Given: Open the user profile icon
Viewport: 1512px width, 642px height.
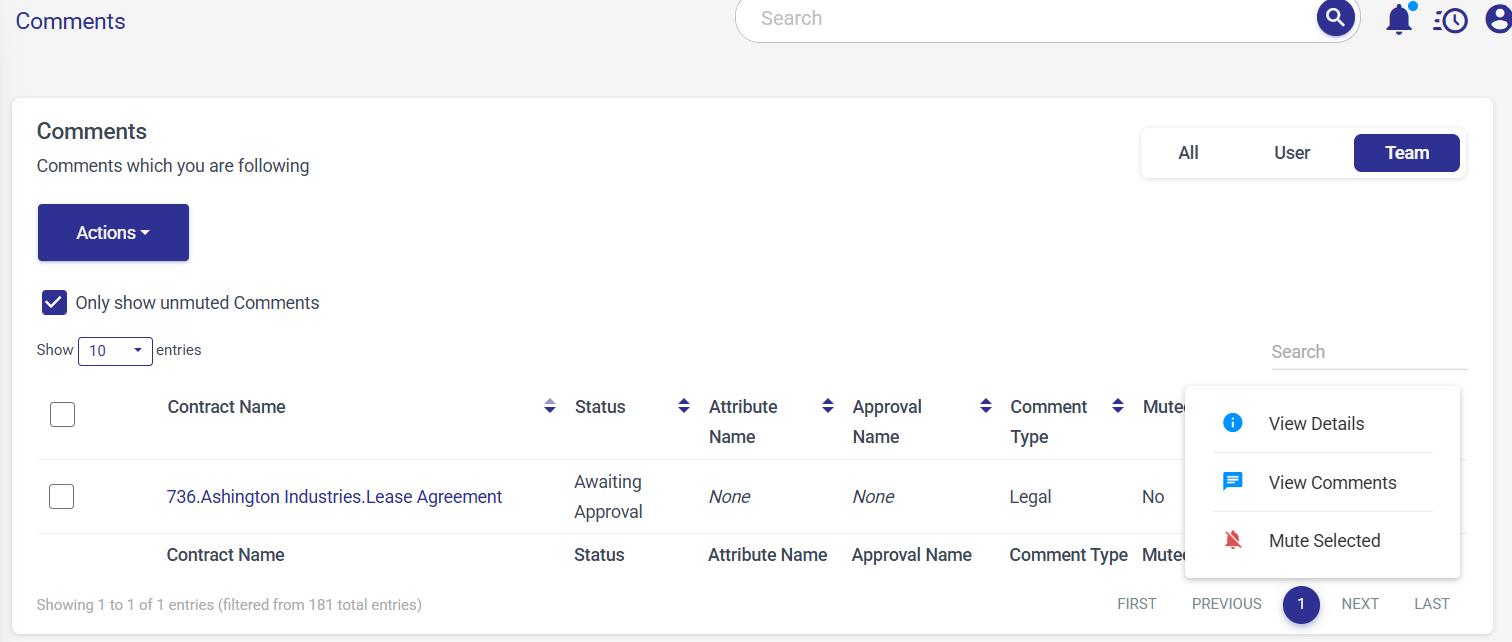Looking at the screenshot, I should (x=1498, y=20).
